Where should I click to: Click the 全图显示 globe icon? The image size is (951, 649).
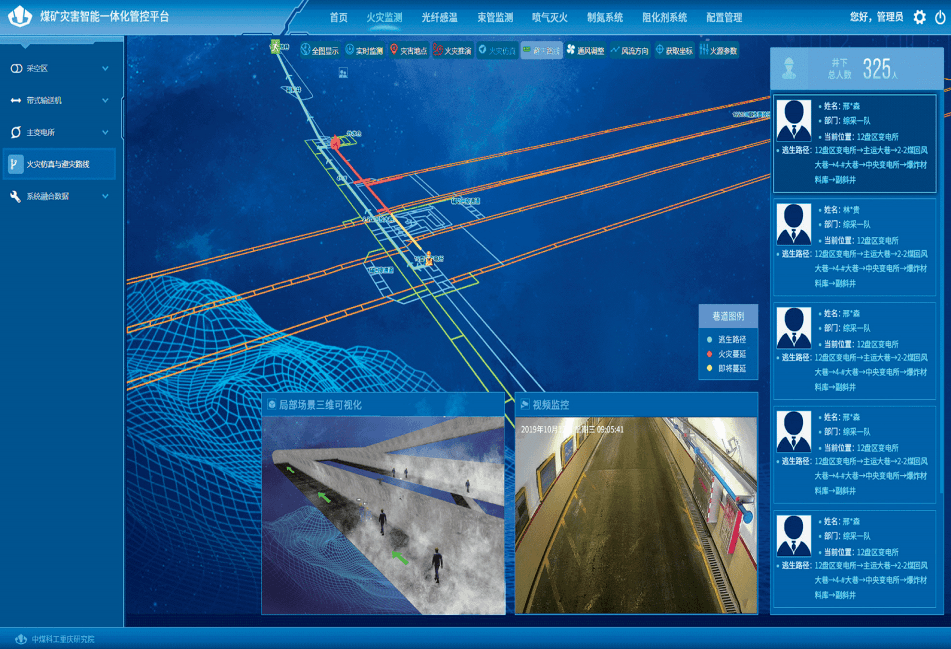pyautogui.click(x=305, y=50)
